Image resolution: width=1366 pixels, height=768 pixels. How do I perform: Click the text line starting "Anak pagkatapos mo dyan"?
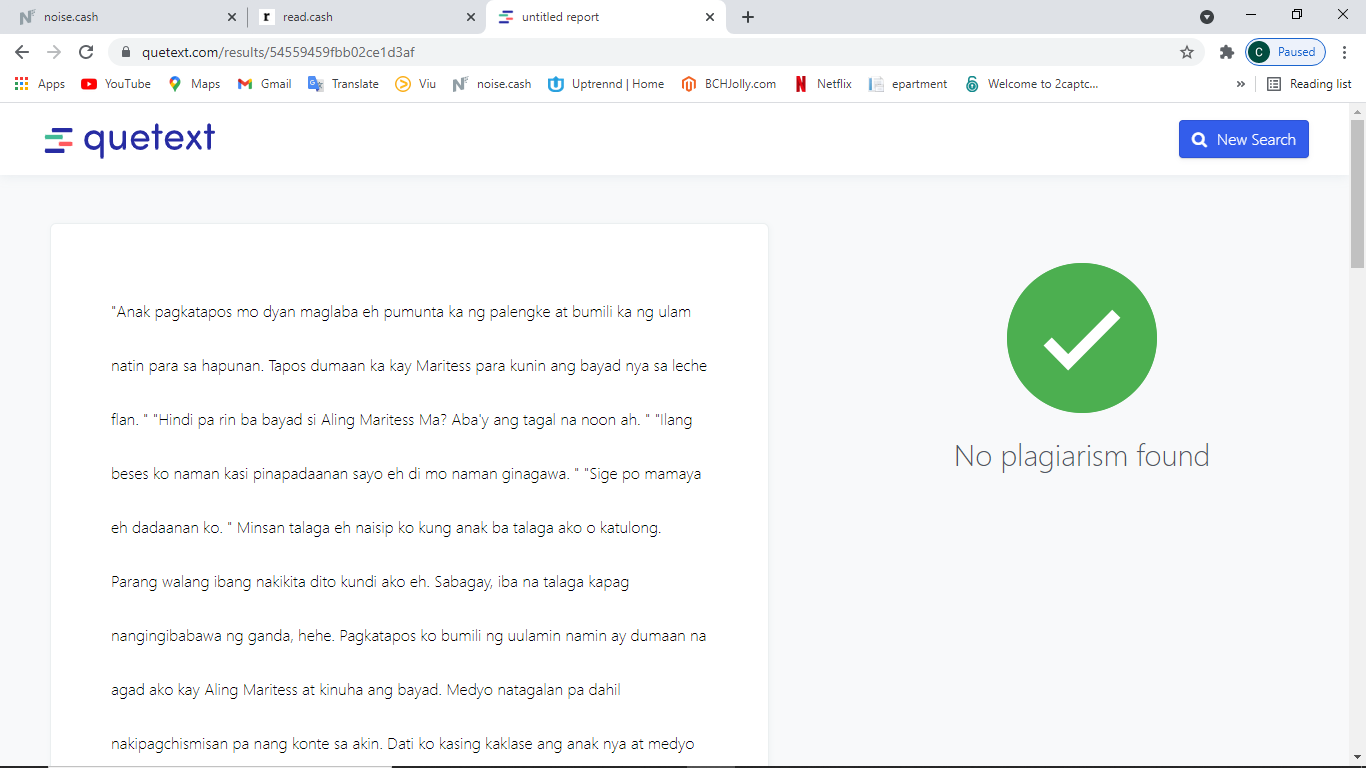[401, 312]
